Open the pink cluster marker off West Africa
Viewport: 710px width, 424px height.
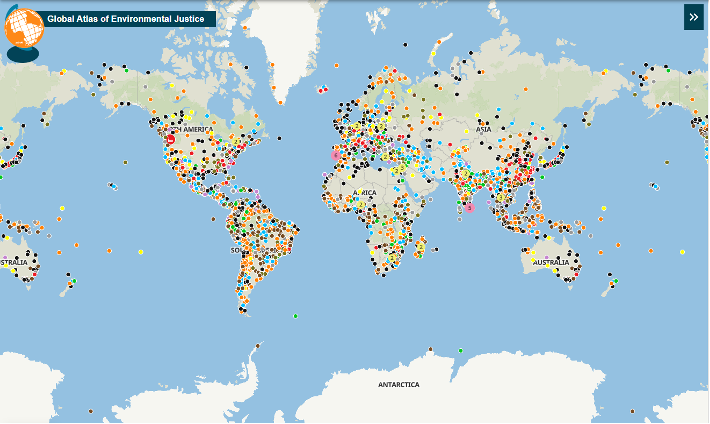pos(335,155)
